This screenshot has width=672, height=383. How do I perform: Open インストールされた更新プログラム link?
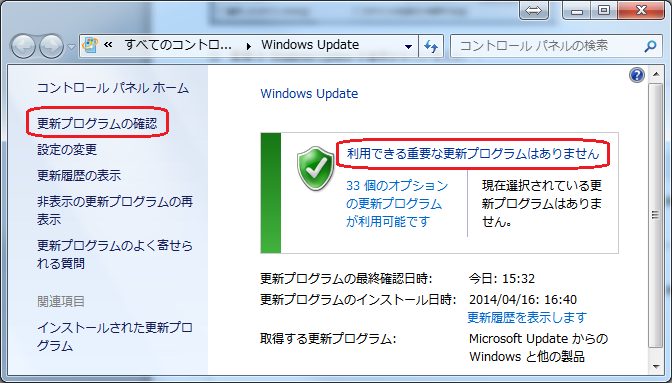click(115, 336)
